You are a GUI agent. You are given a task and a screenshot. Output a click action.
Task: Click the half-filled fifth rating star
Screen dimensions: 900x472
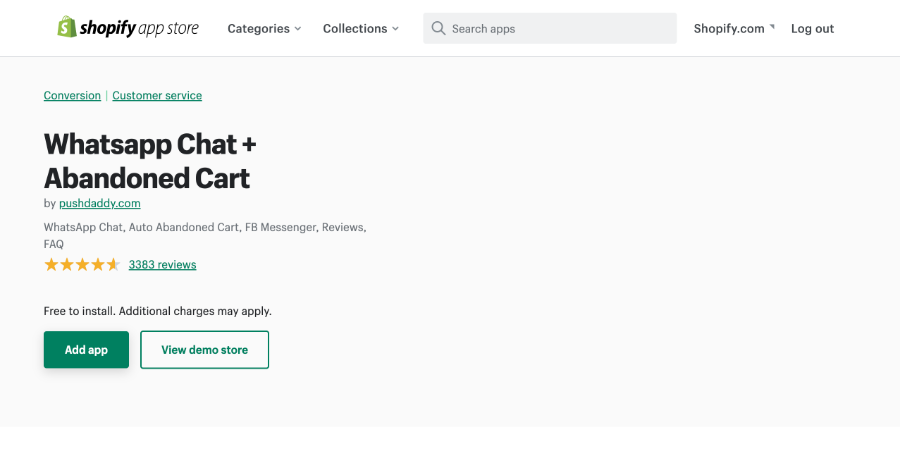[x=113, y=265]
